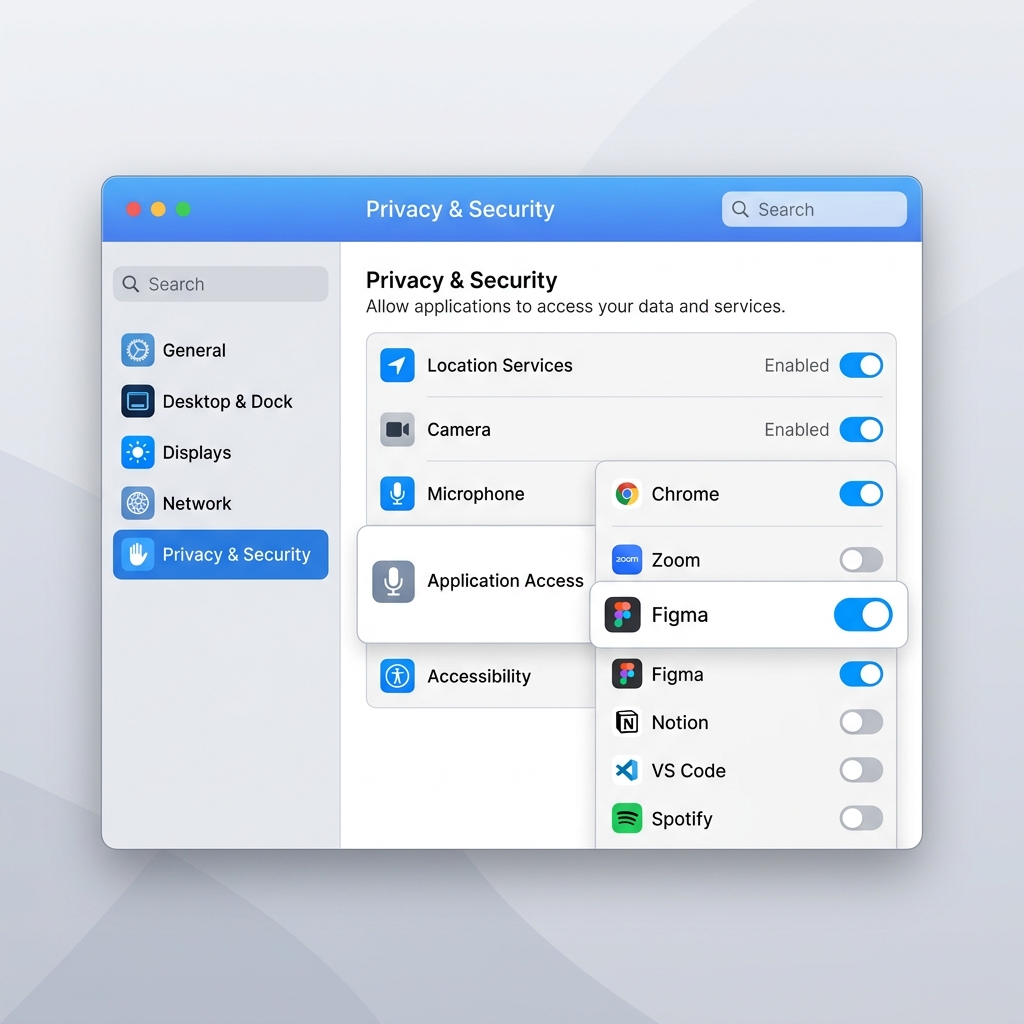Click the General gear icon in sidebar
Image resolution: width=1024 pixels, height=1024 pixels.
click(x=138, y=350)
